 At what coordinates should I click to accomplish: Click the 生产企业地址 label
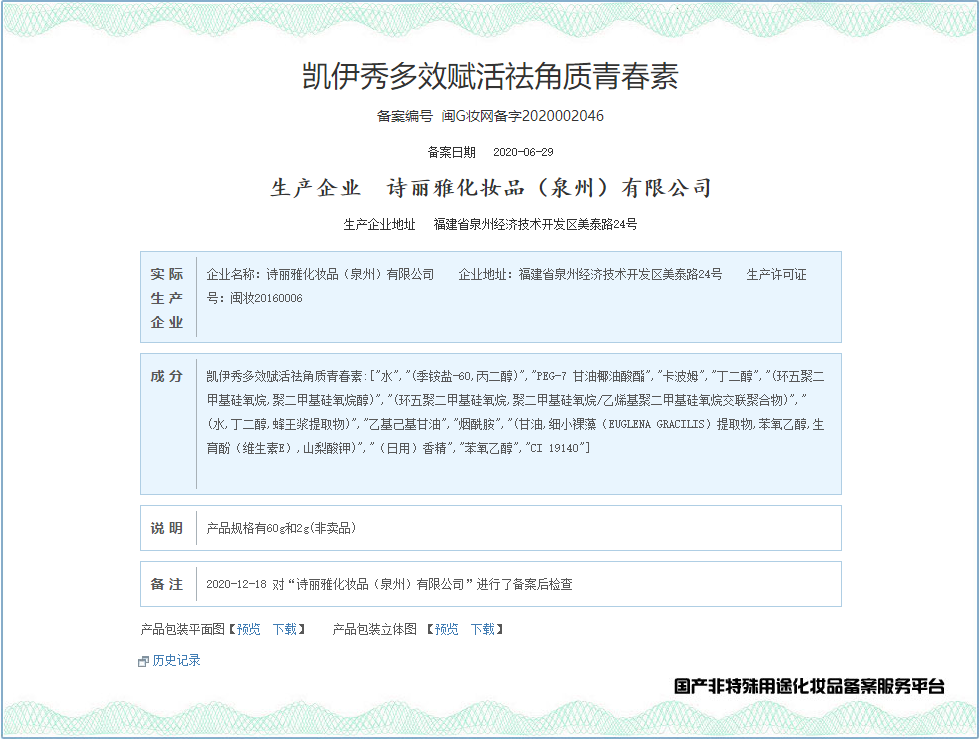(x=379, y=224)
